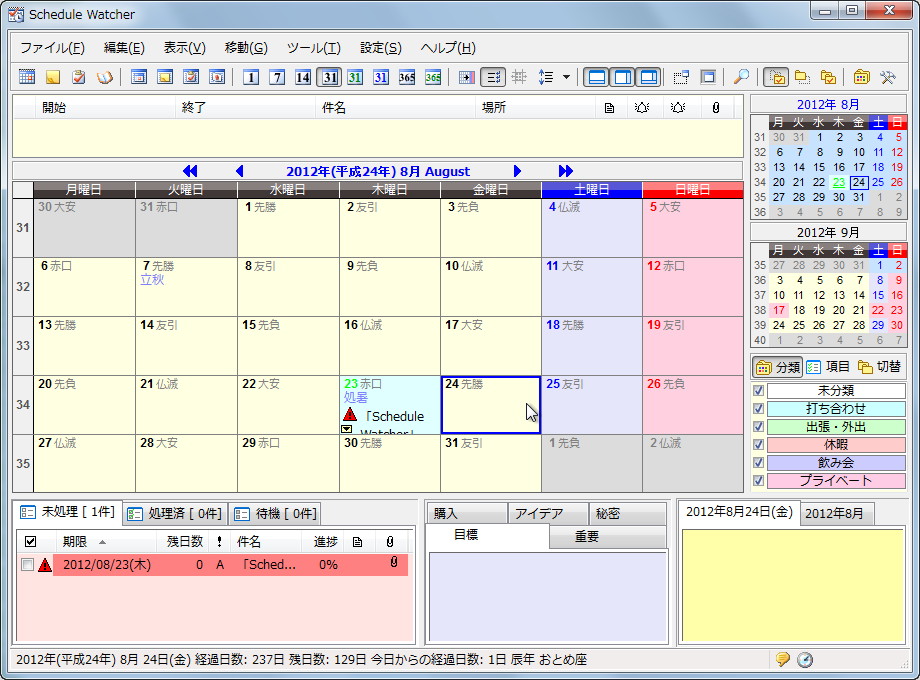
Task: Select the 7-day week view icon
Action: [275, 74]
